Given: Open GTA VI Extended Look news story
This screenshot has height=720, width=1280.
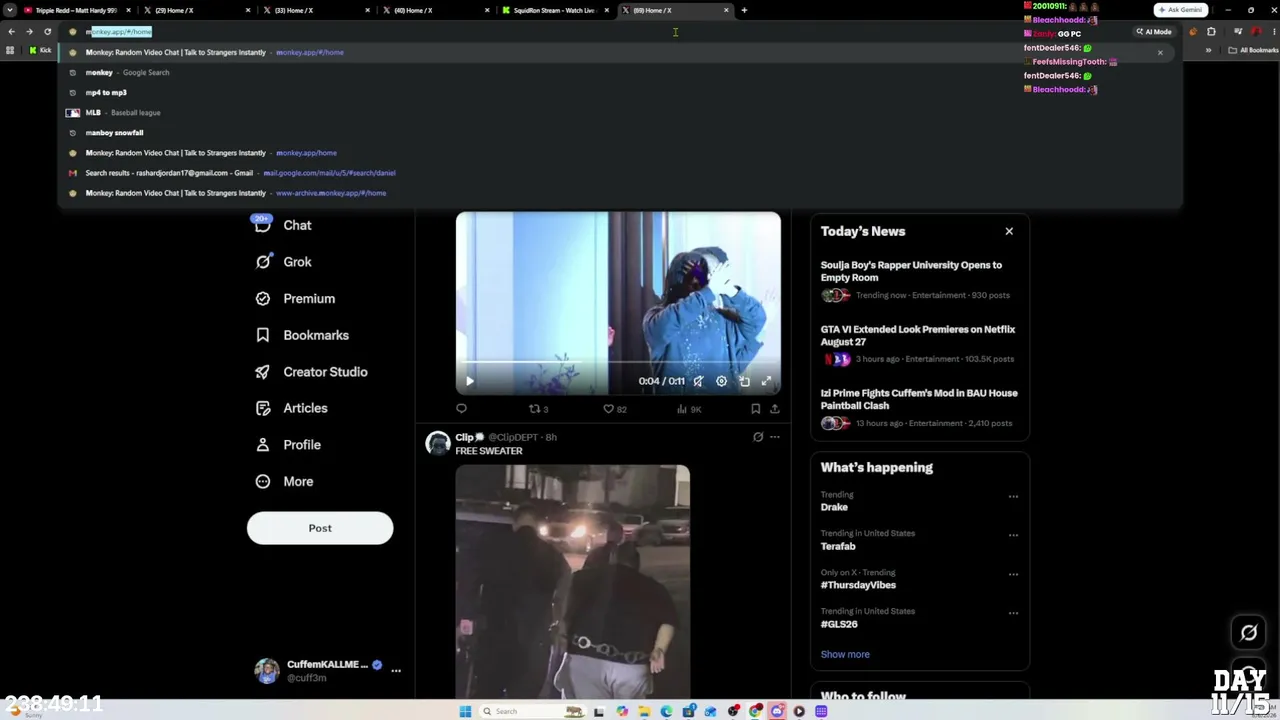Looking at the screenshot, I should click(x=919, y=346).
